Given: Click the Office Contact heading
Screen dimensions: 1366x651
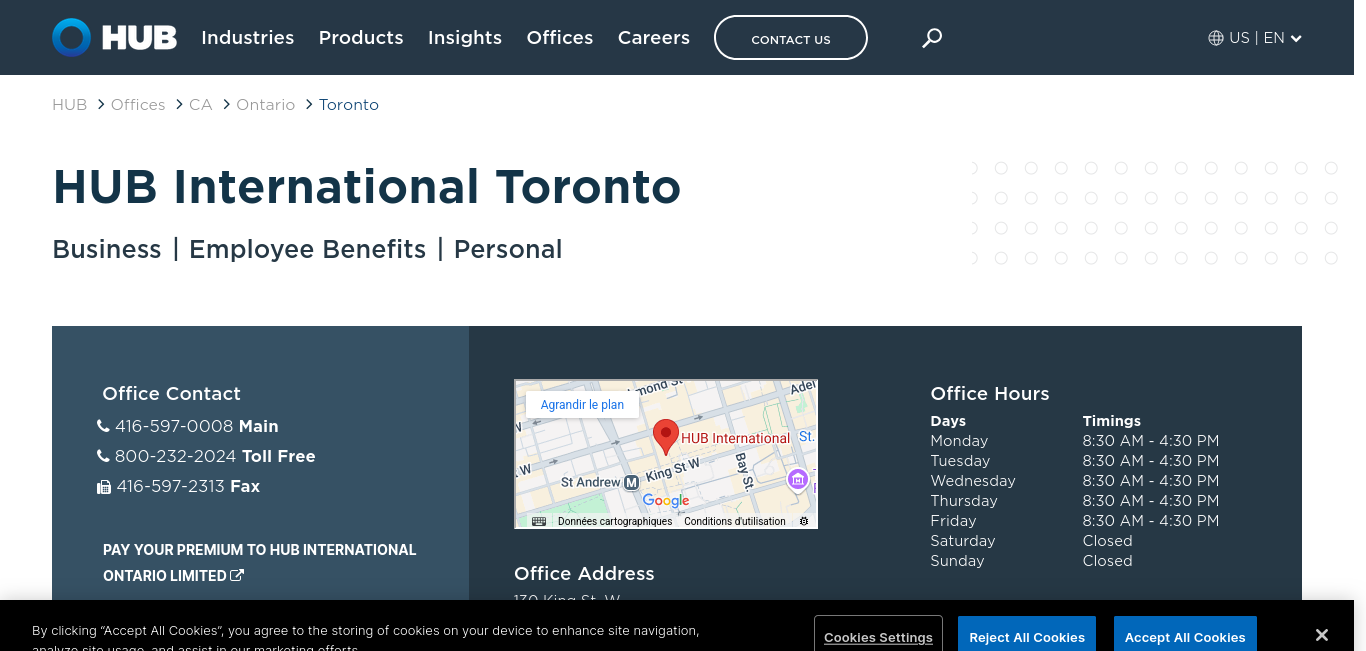Looking at the screenshot, I should (172, 394).
